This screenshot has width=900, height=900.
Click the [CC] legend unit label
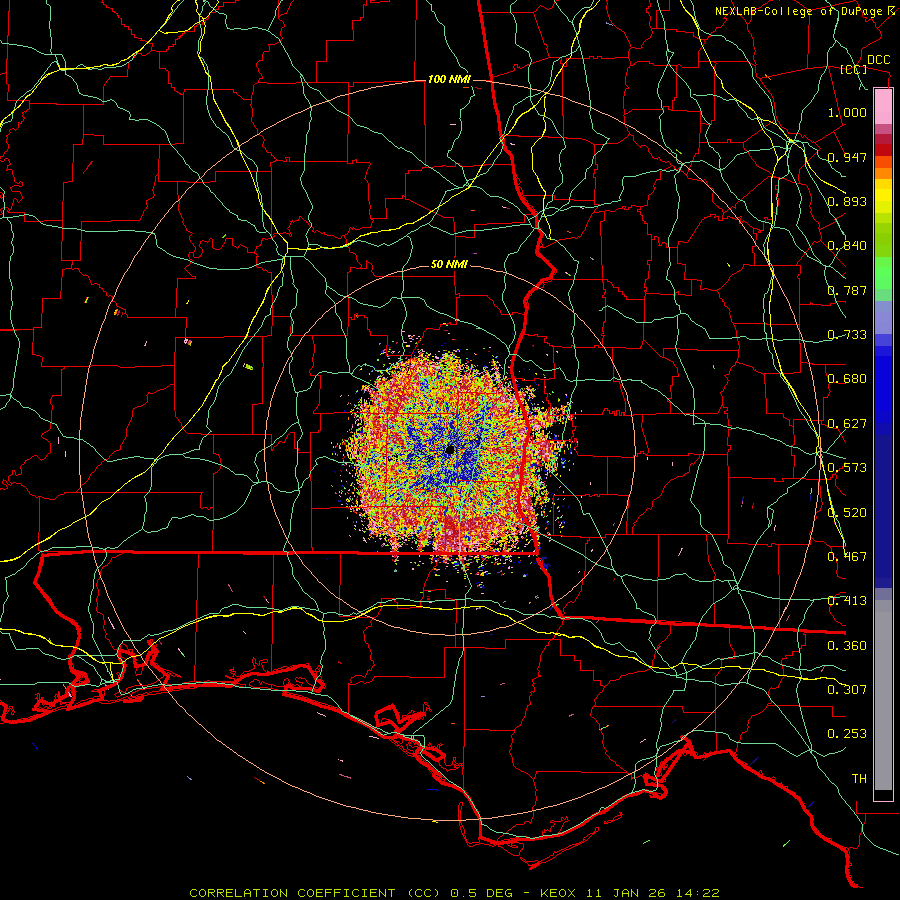(854, 69)
